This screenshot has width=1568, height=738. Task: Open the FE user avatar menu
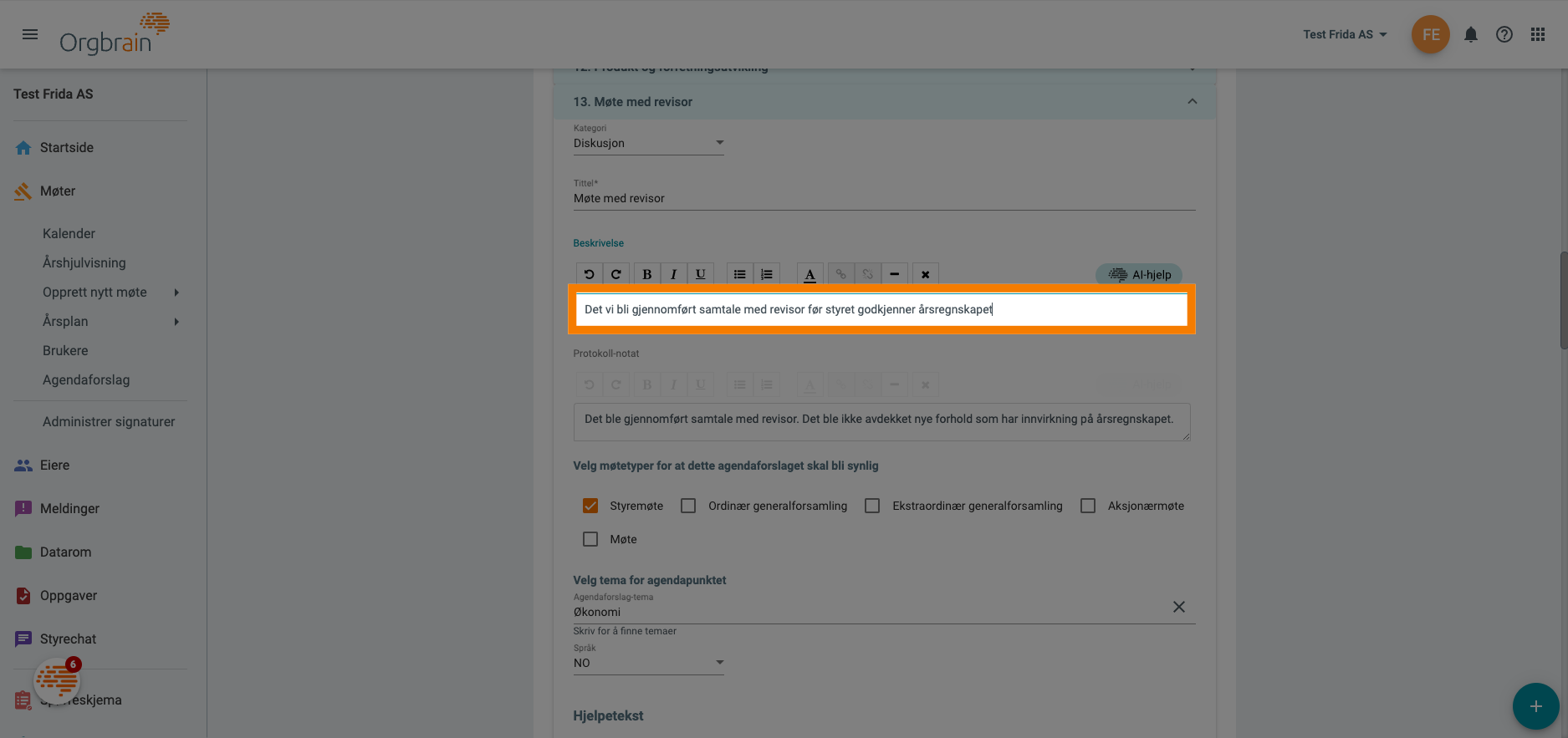1431,34
